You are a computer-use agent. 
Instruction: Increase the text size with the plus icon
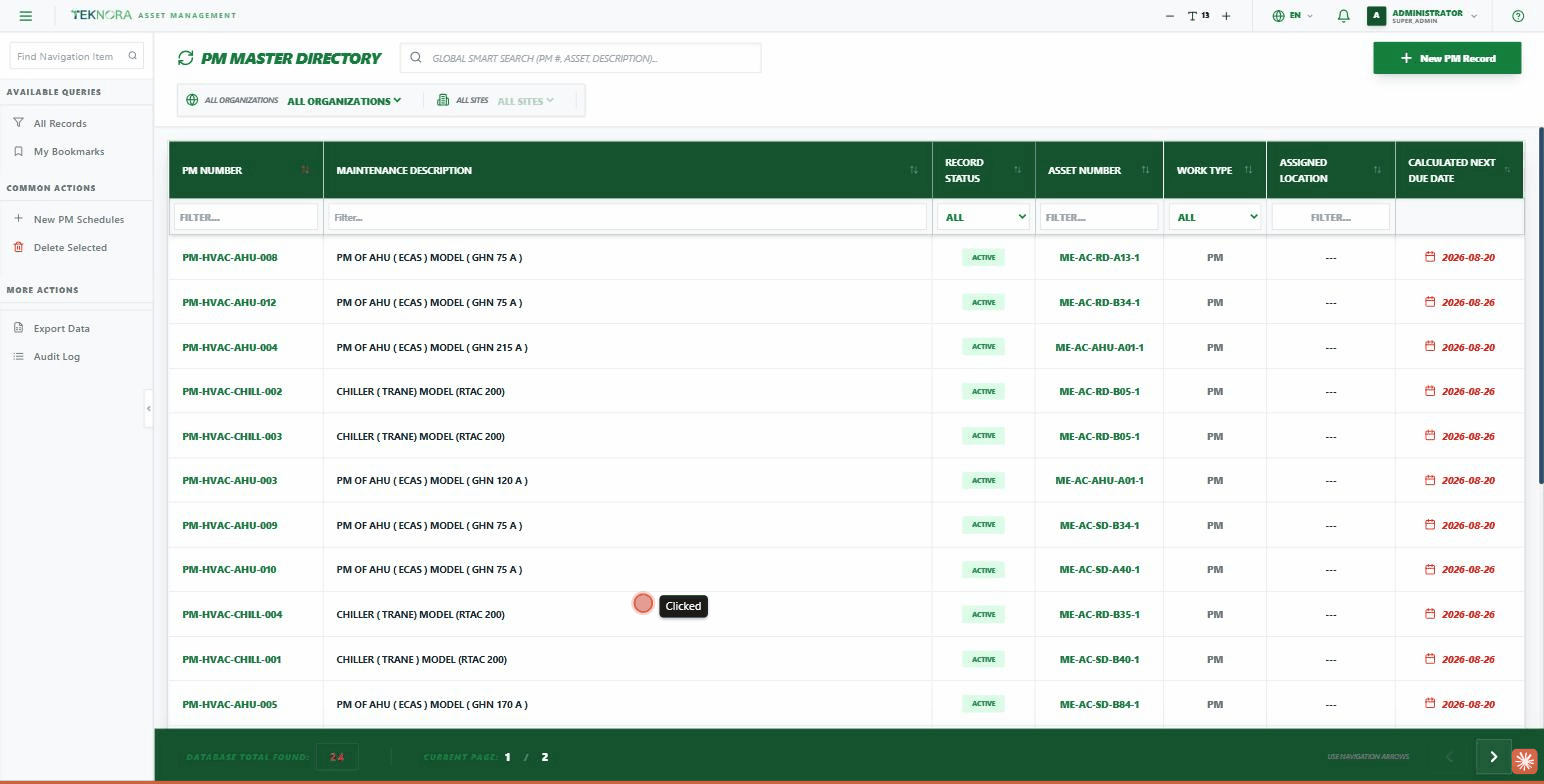tap(1226, 16)
